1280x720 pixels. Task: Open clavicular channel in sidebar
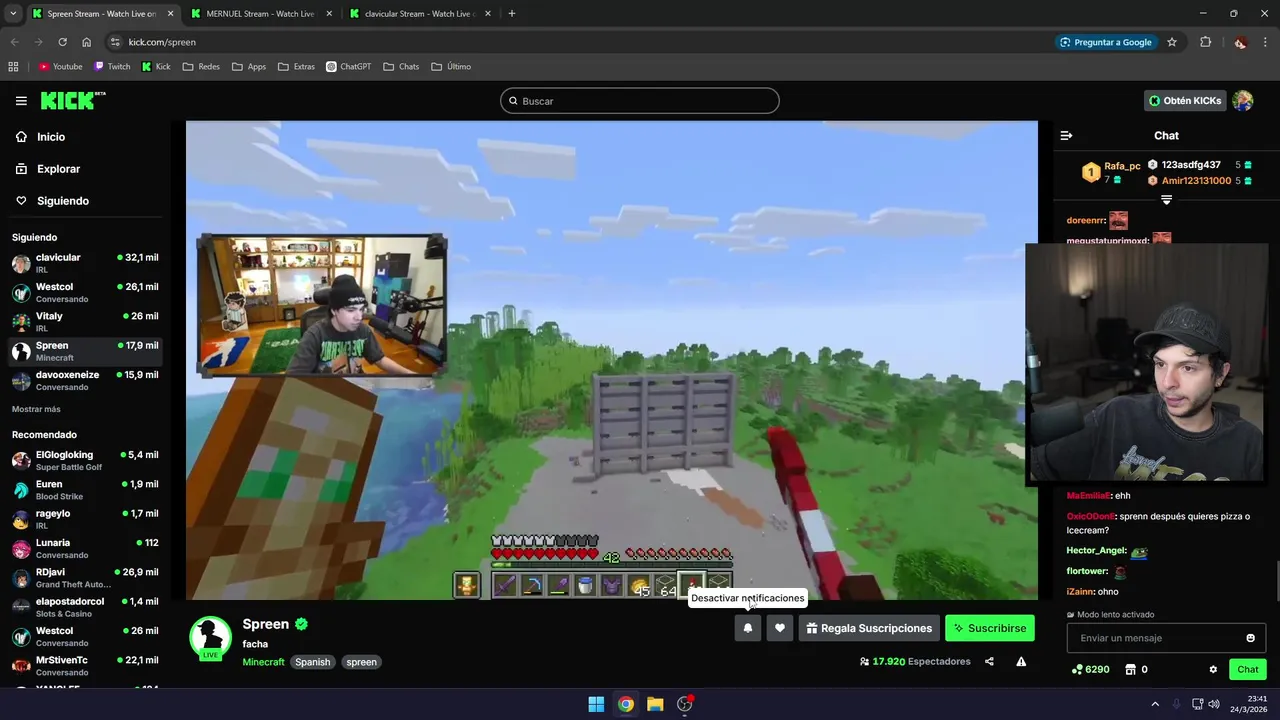click(85, 263)
